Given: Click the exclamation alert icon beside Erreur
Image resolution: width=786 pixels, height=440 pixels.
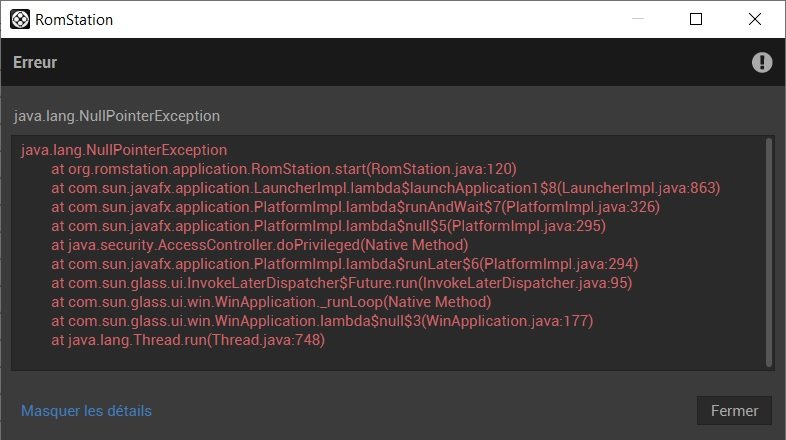Looking at the screenshot, I should (x=762, y=62).
